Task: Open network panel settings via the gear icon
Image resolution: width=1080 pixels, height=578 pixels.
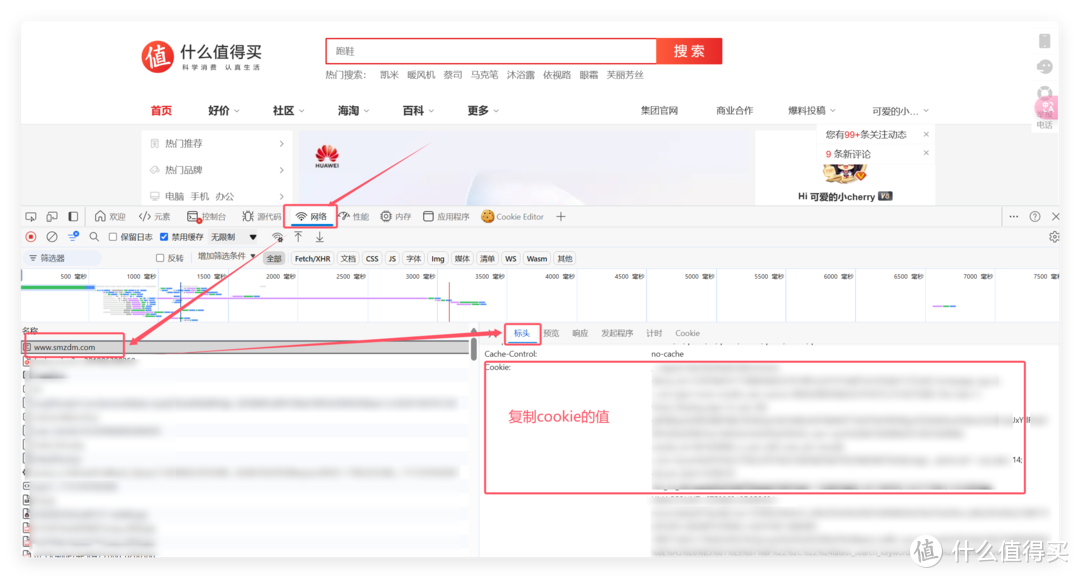Action: (1053, 237)
